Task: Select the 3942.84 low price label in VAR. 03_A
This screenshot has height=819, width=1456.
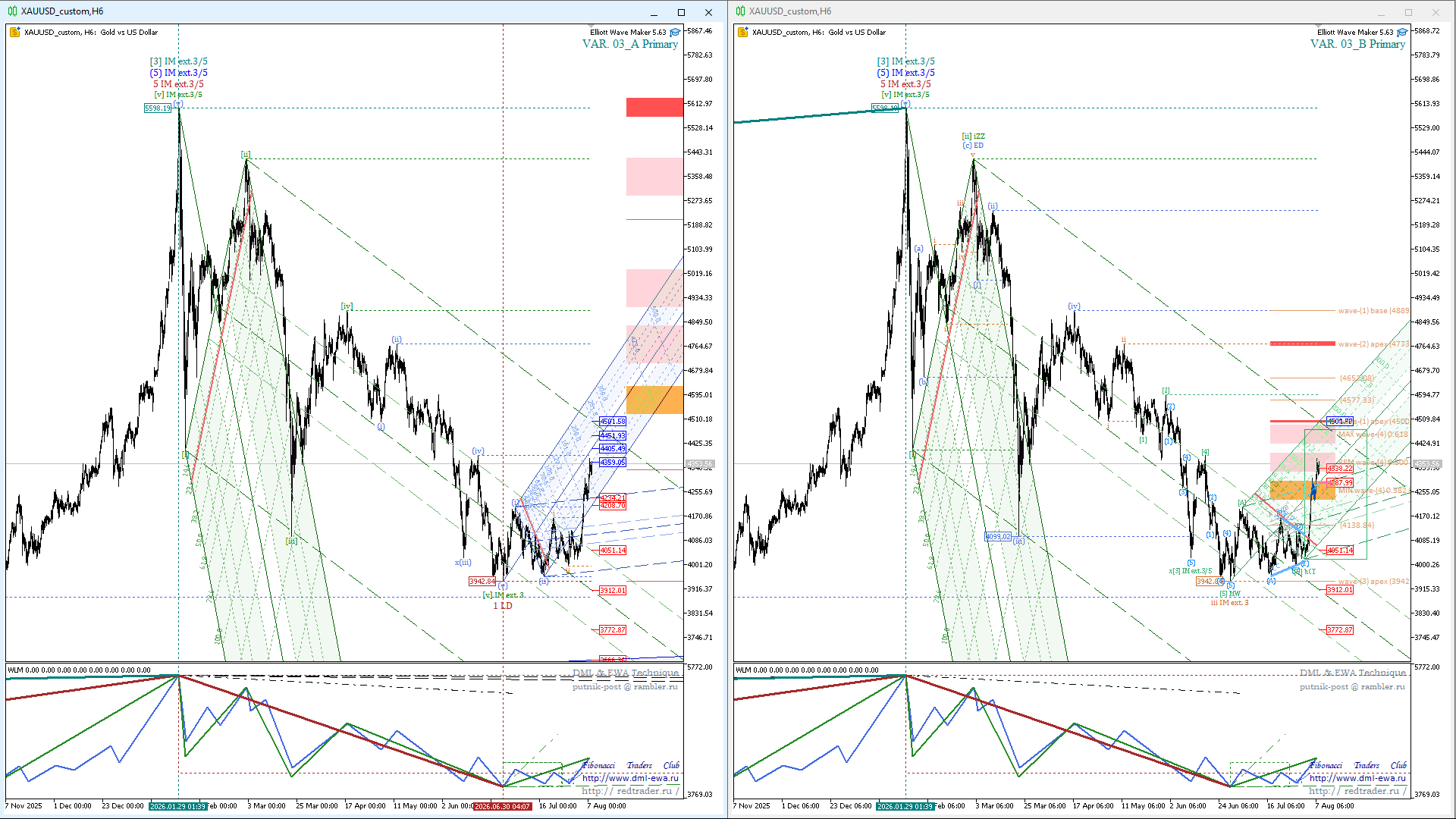Action: (482, 582)
